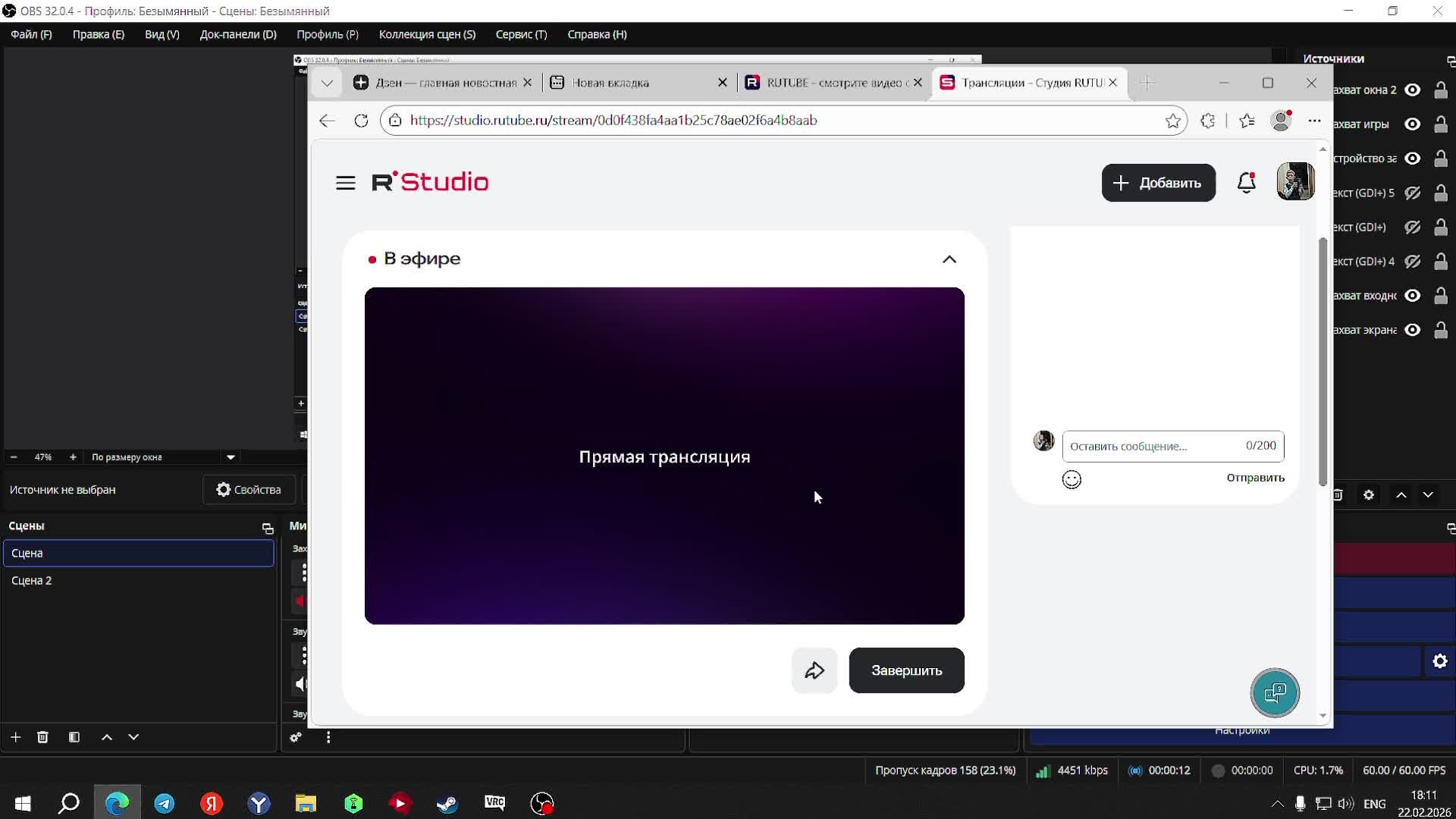The image size is (1456, 819).
Task: Open the browser extensions puzzle icon
Action: pyautogui.click(x=1208, y=121)
